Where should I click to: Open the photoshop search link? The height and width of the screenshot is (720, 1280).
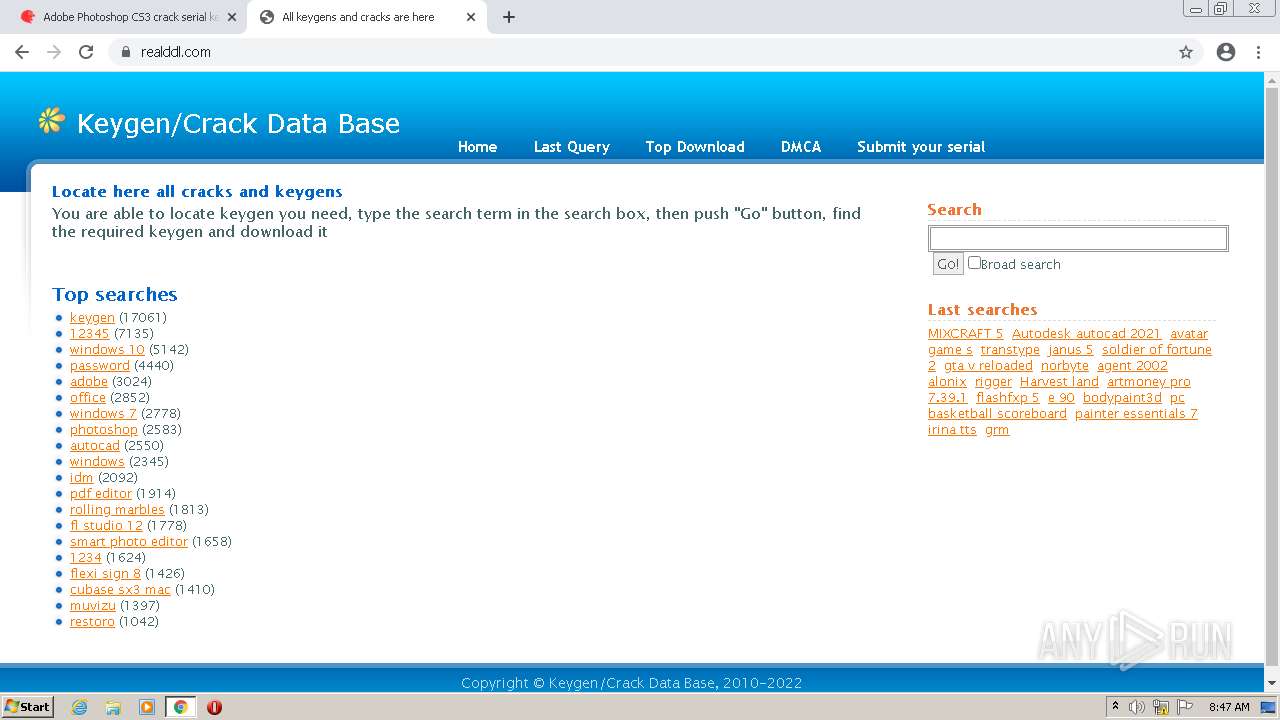[104, 430]
